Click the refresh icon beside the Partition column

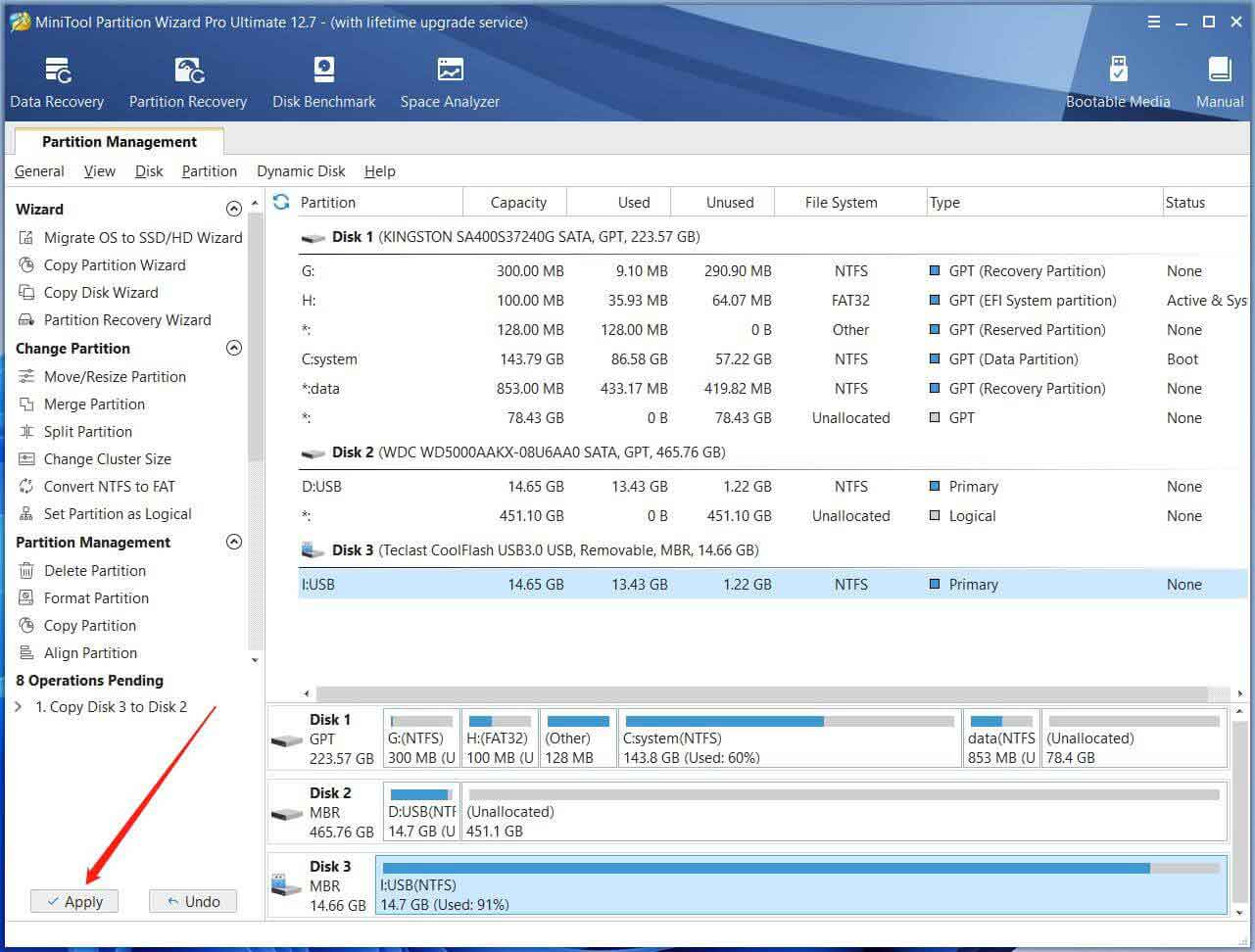281,202
